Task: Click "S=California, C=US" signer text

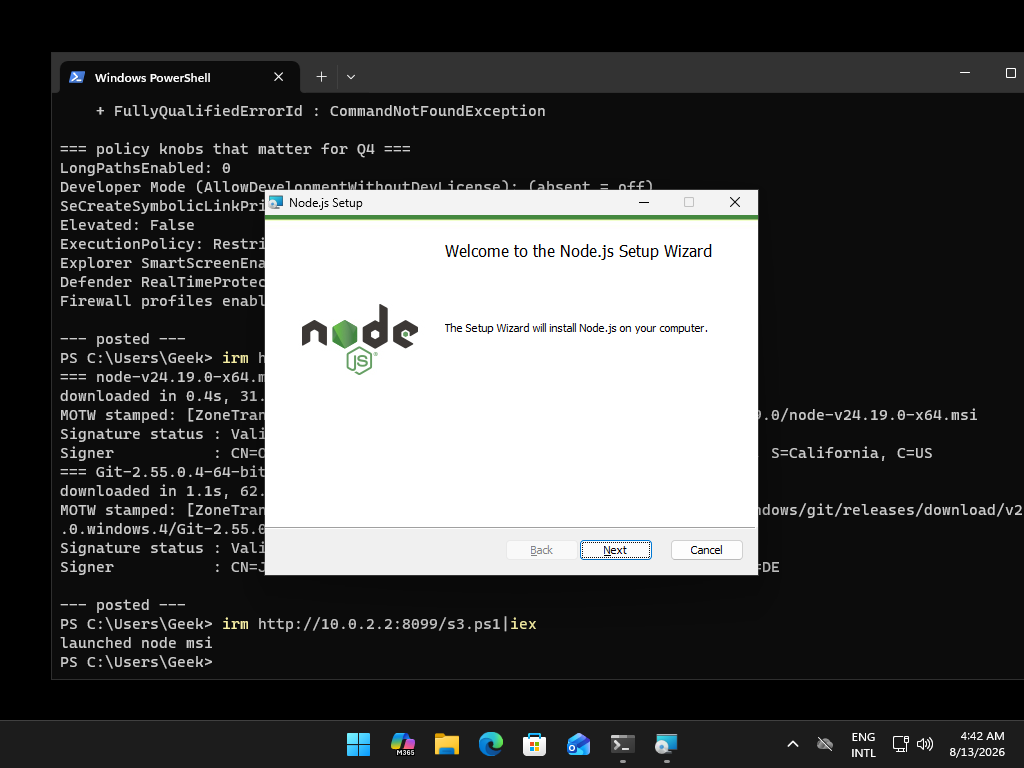Action: click(852, 453)
